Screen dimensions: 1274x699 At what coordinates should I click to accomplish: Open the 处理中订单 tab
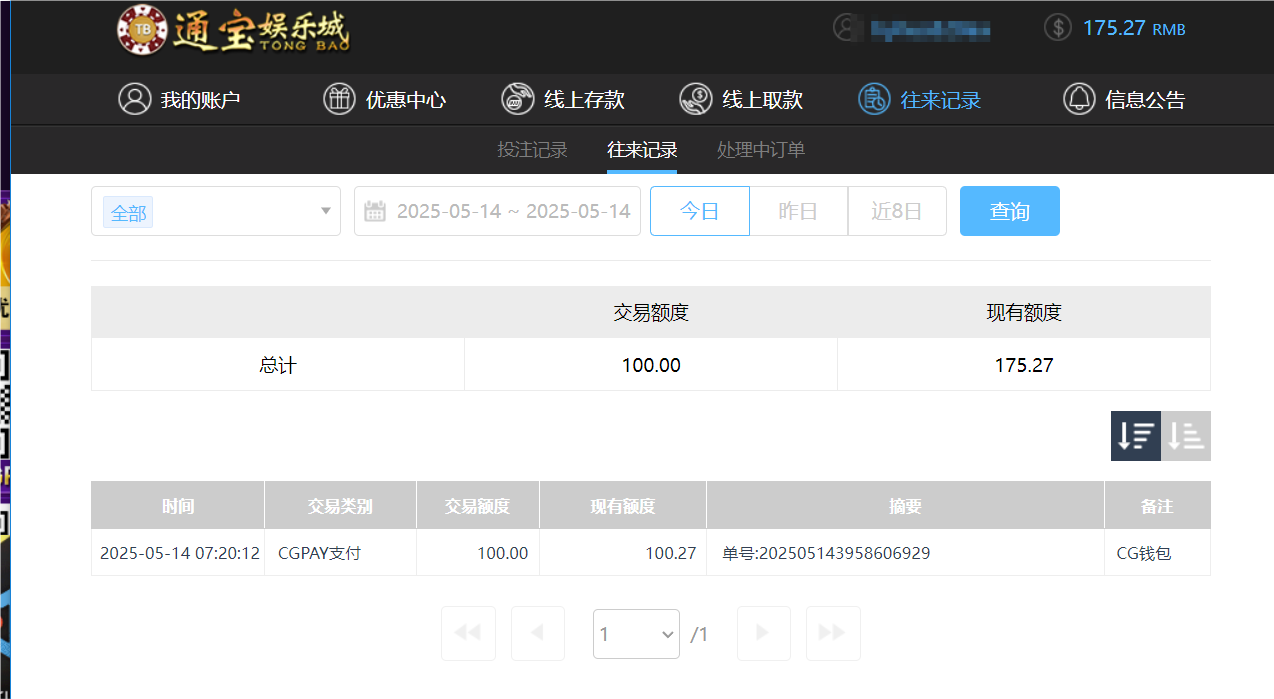coord(761,149)
